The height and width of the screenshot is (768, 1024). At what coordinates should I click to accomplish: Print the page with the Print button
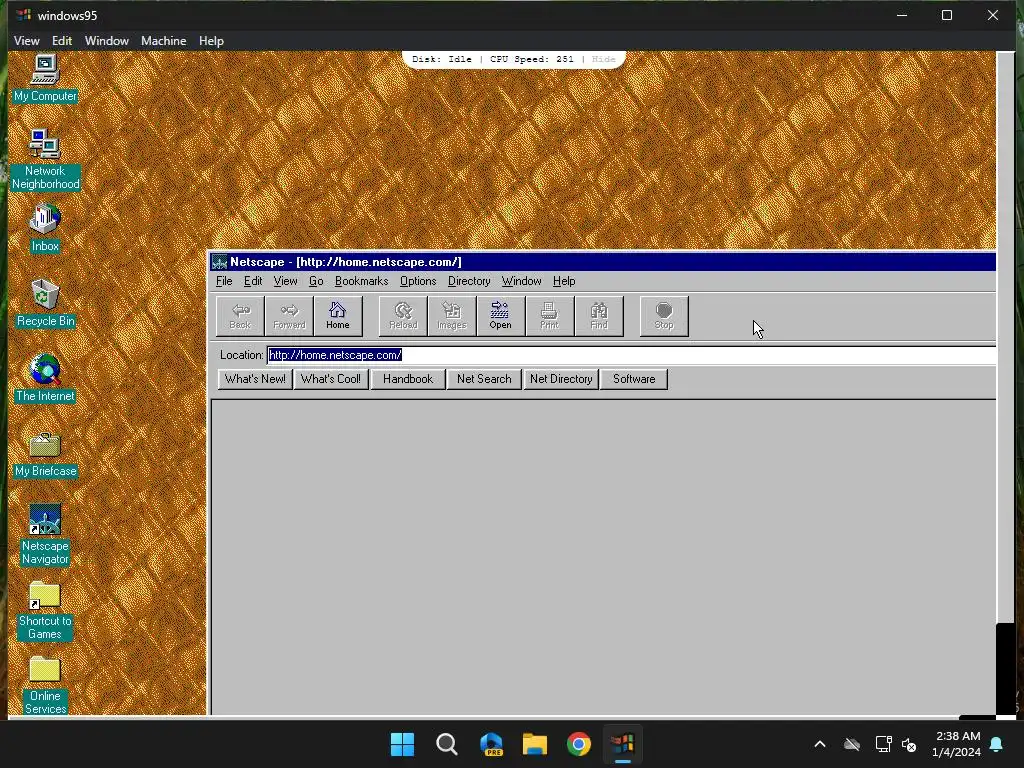click(549, 316)
